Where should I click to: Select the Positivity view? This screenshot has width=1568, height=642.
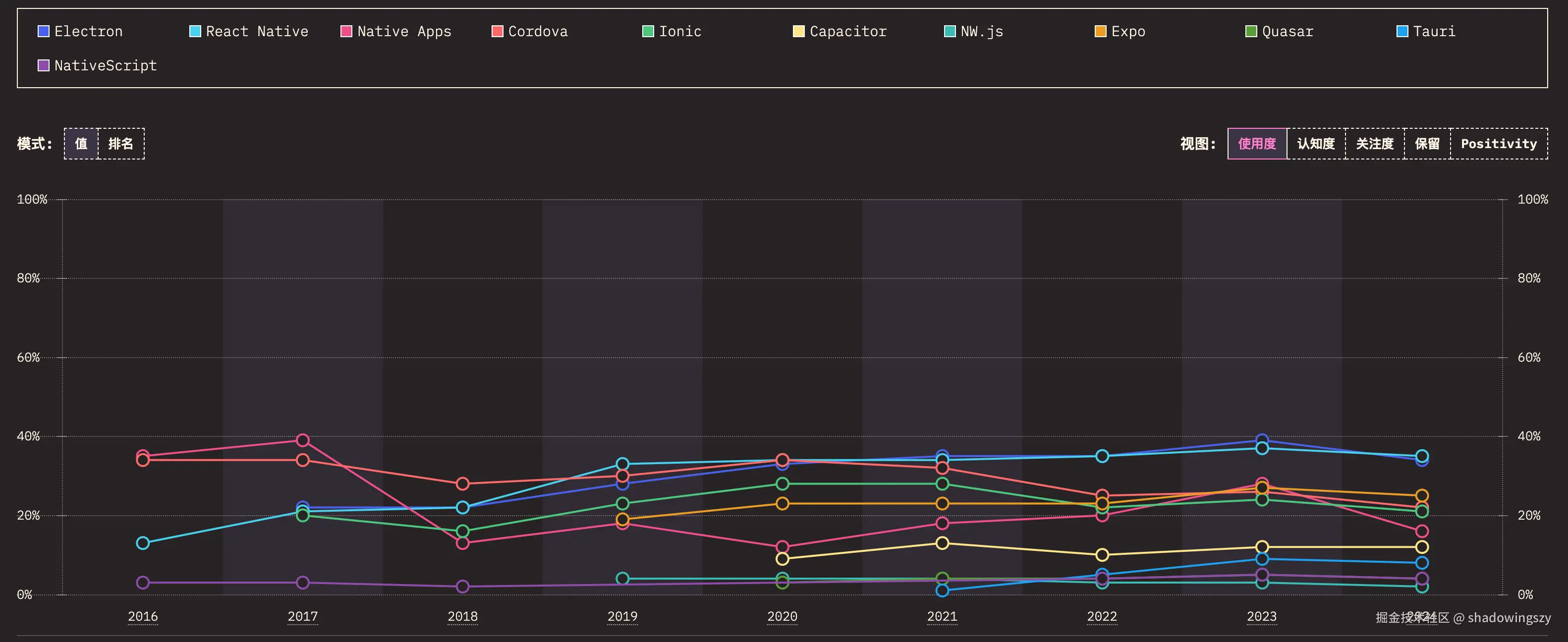click(1498, 144)
